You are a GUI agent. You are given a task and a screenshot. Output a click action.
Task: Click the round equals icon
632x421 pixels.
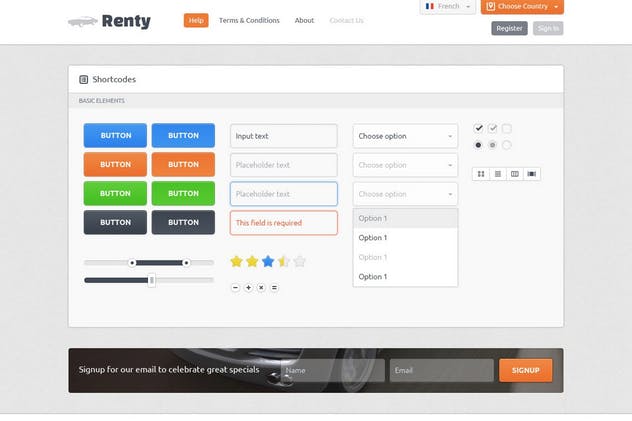click(274, 288)
